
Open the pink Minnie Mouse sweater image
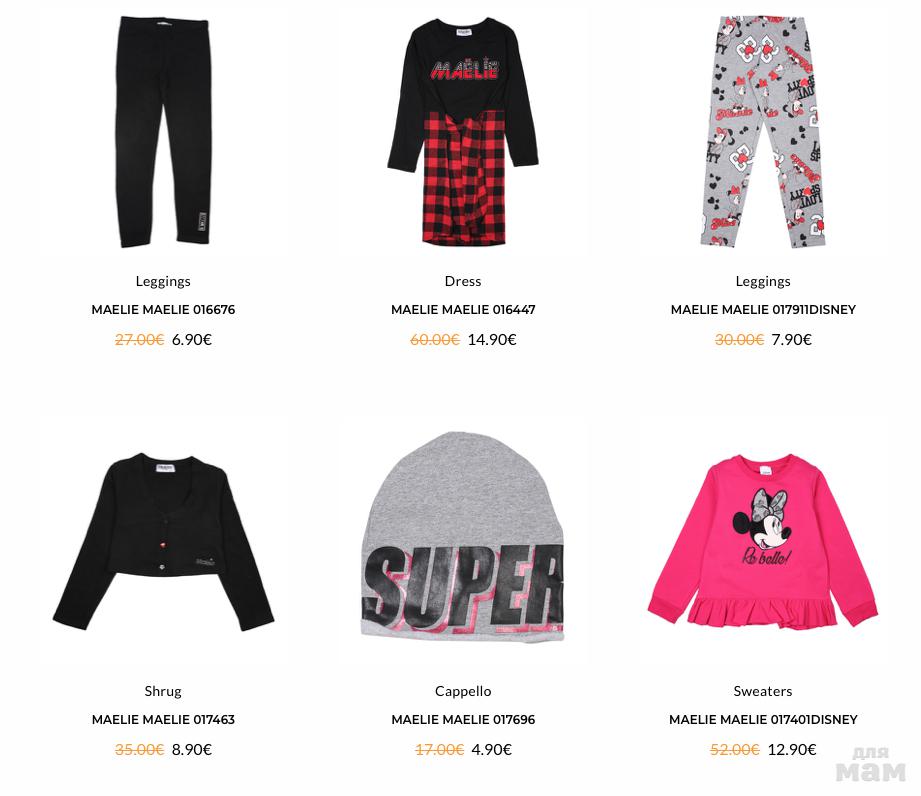[762, 540]
